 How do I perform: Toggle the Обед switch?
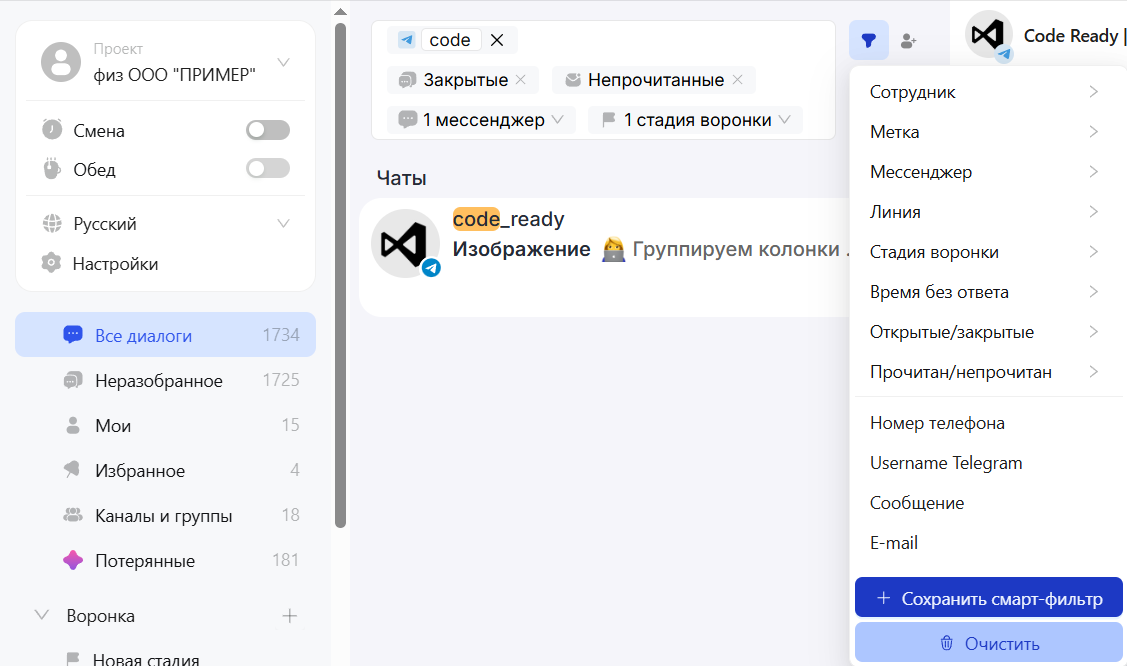click(x=268, y=169)
